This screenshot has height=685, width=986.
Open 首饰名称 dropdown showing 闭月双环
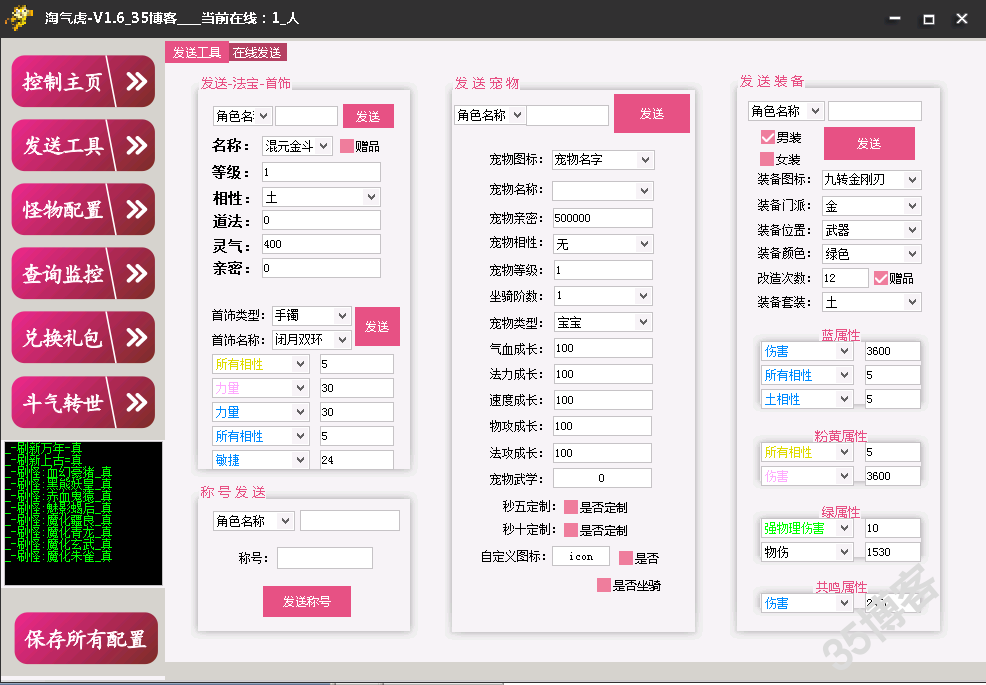(x=311, y=340)
